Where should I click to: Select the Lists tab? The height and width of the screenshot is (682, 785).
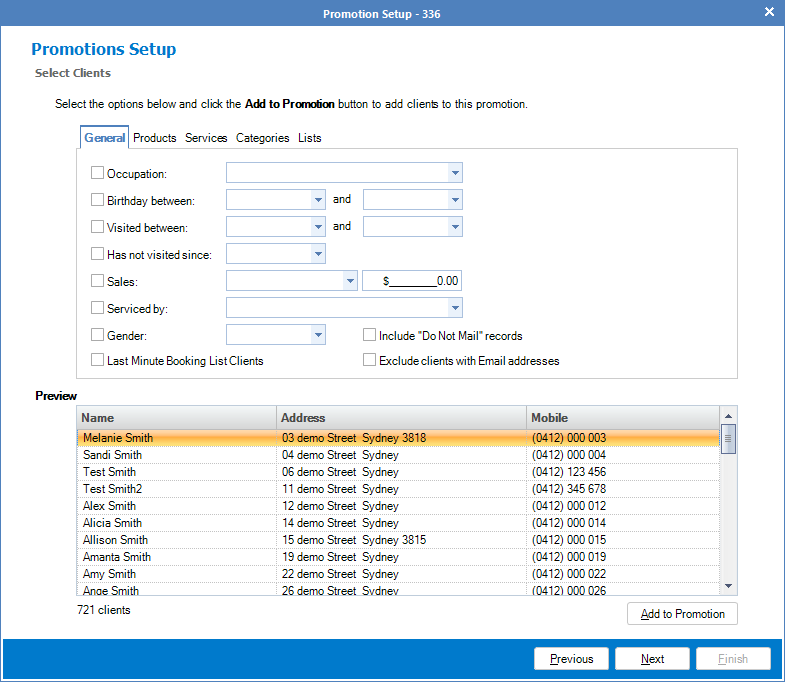pos(310,138)
